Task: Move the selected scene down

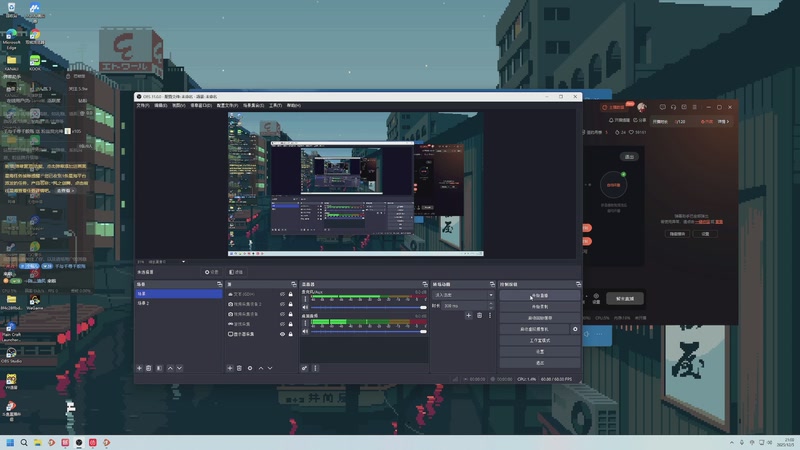Action: (x=180, y=368)
